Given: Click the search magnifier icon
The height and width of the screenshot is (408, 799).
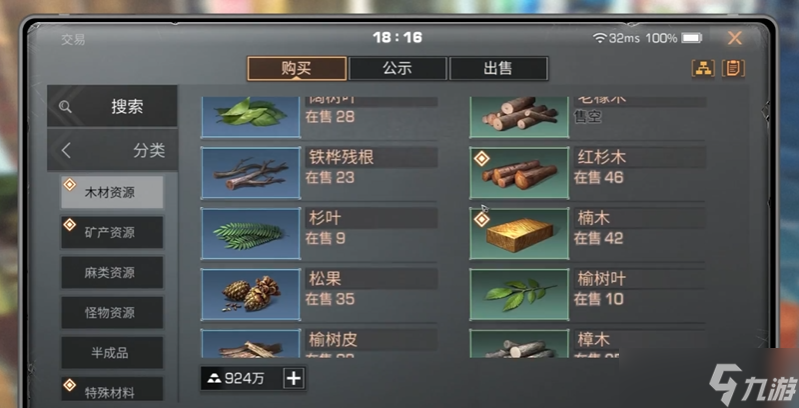Looking at the screenshot, I should click(x=65, y=106).
